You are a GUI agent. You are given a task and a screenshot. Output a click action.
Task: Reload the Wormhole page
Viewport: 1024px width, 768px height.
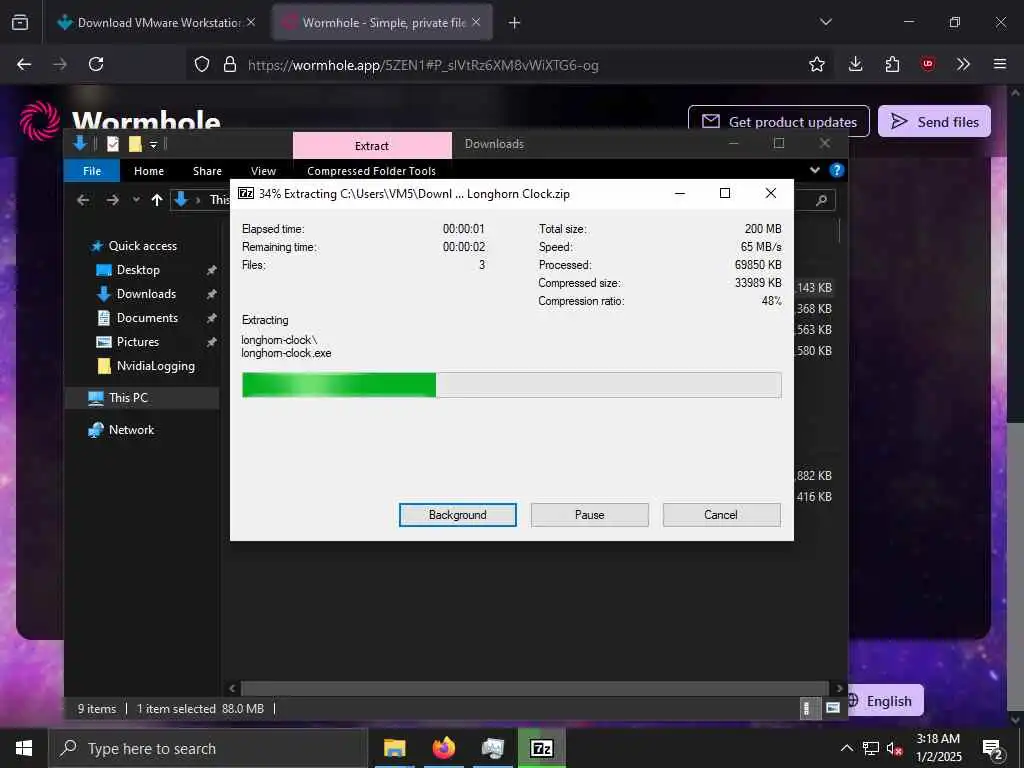pyautogui.click(x=96, y=64)
